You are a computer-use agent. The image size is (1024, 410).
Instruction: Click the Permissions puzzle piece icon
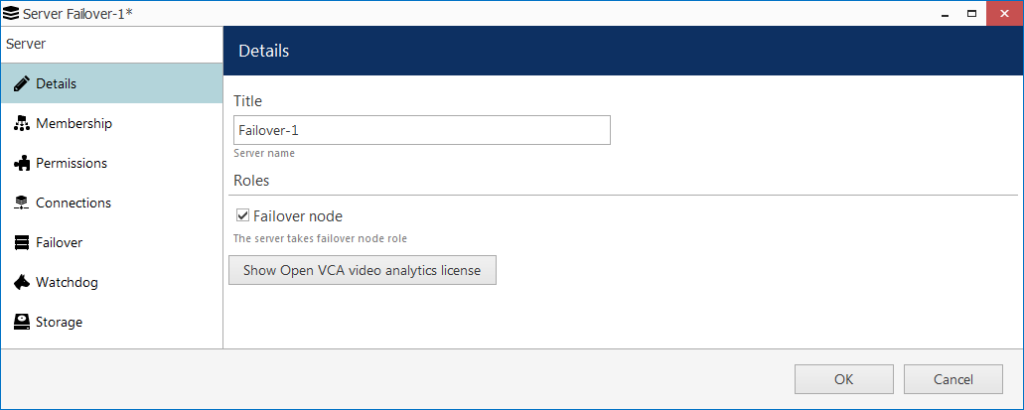pyautogui.click(x=22, y=163)
